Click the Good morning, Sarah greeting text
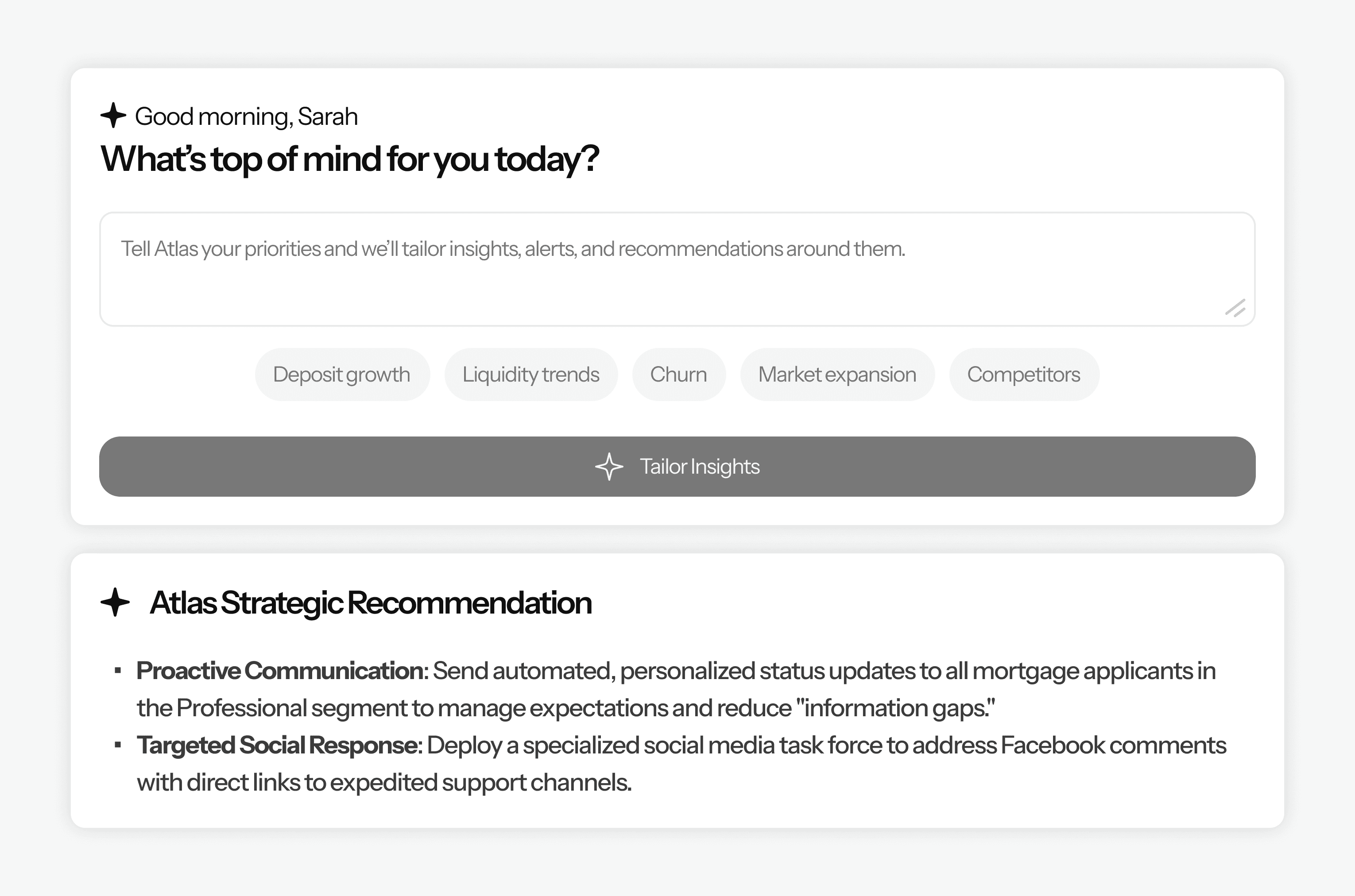1355x896 pixels. pyautogui.click(x=246, y=116)
